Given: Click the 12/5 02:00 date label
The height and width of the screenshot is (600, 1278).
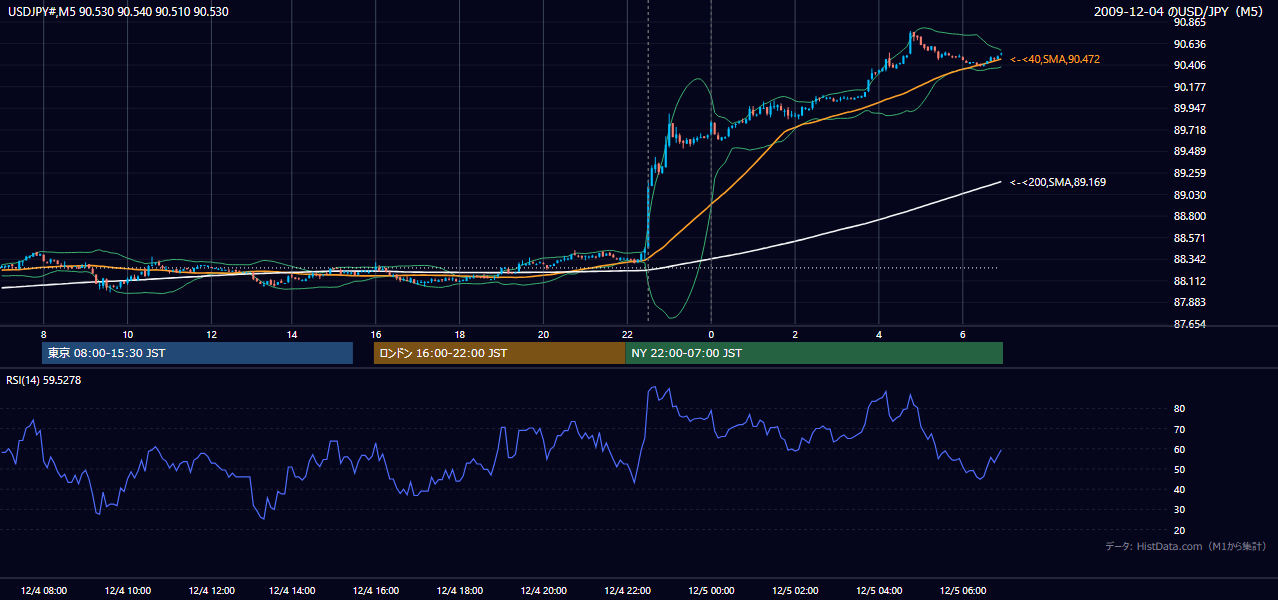Looking at the screenshot, I should (x=795, y=591).
